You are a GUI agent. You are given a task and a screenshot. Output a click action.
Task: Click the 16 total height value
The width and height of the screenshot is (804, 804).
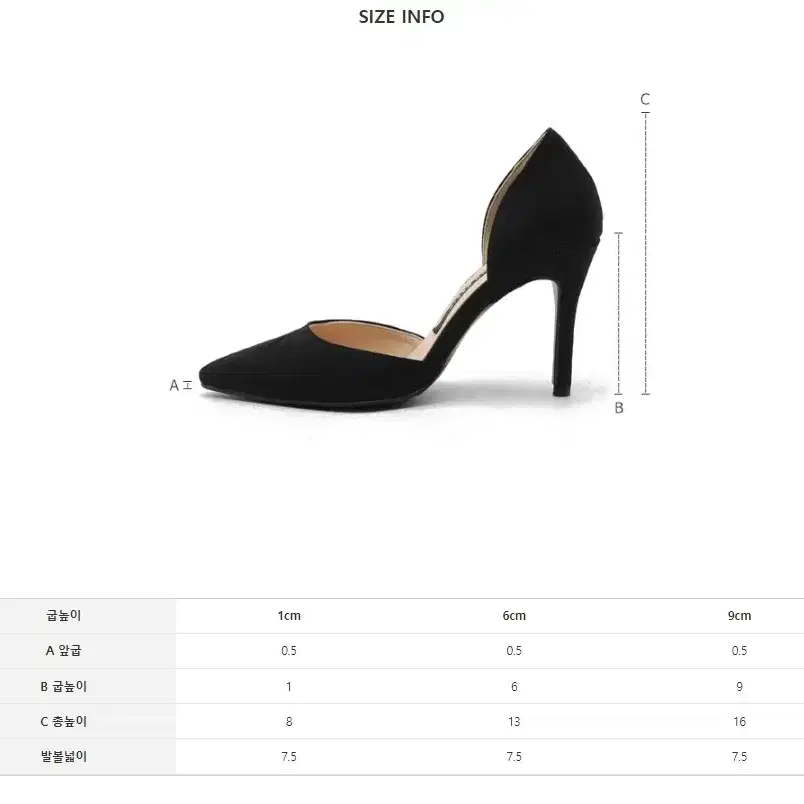(739, 722)
